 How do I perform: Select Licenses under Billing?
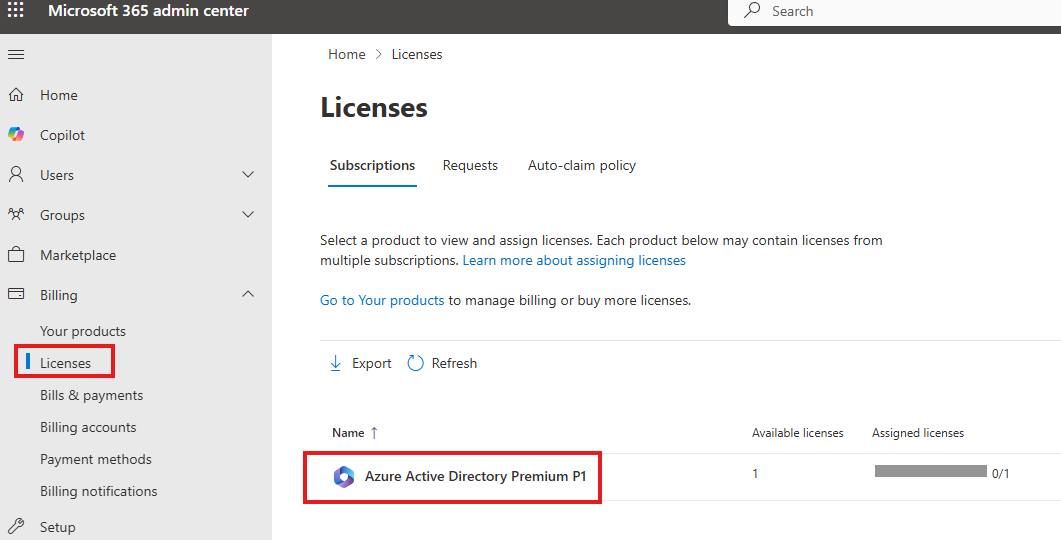[x=65, y=363]
